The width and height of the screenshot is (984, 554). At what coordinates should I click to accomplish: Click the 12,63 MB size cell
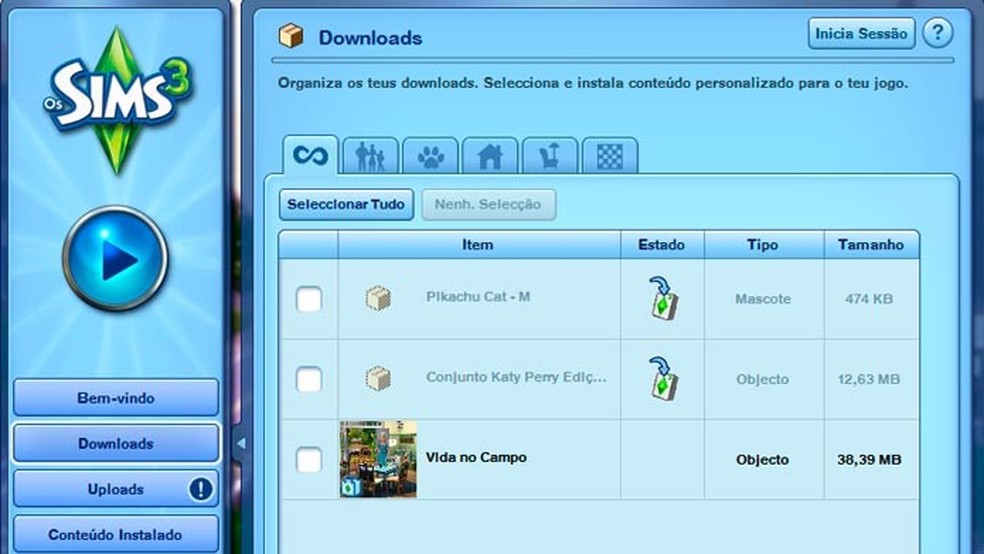[869, 380]
